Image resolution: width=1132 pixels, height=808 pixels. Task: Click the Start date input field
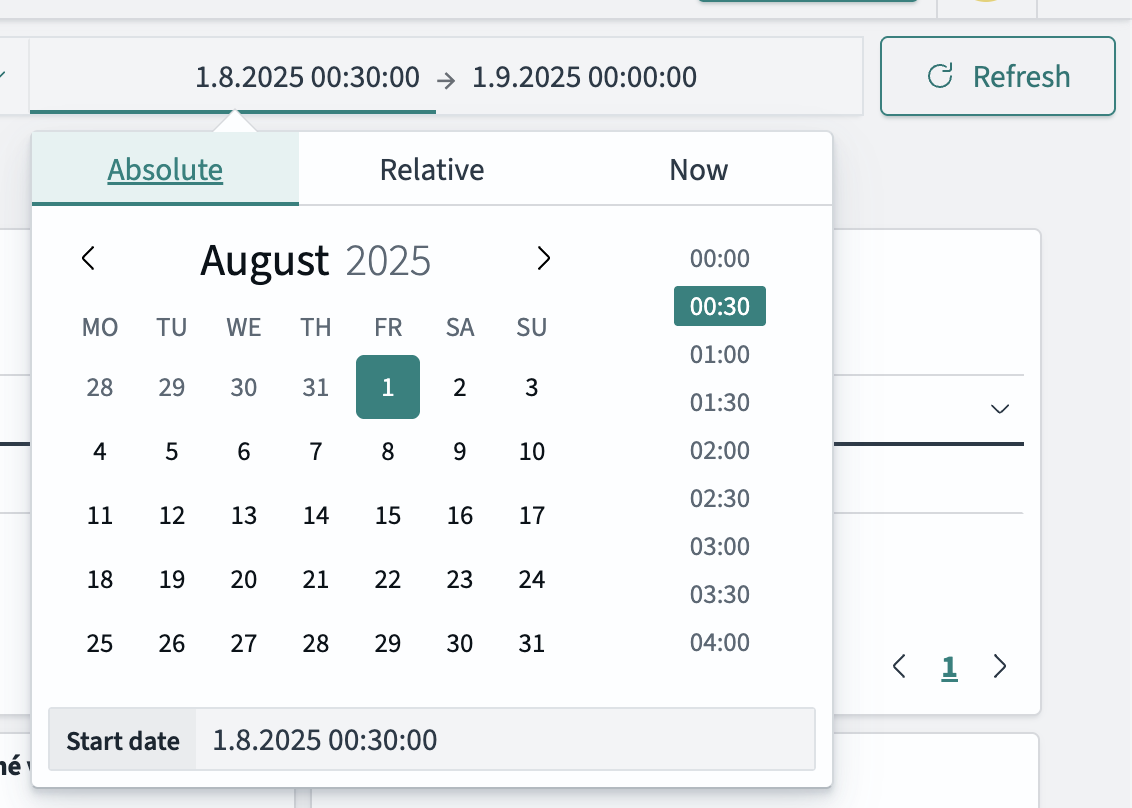point(505,741)
